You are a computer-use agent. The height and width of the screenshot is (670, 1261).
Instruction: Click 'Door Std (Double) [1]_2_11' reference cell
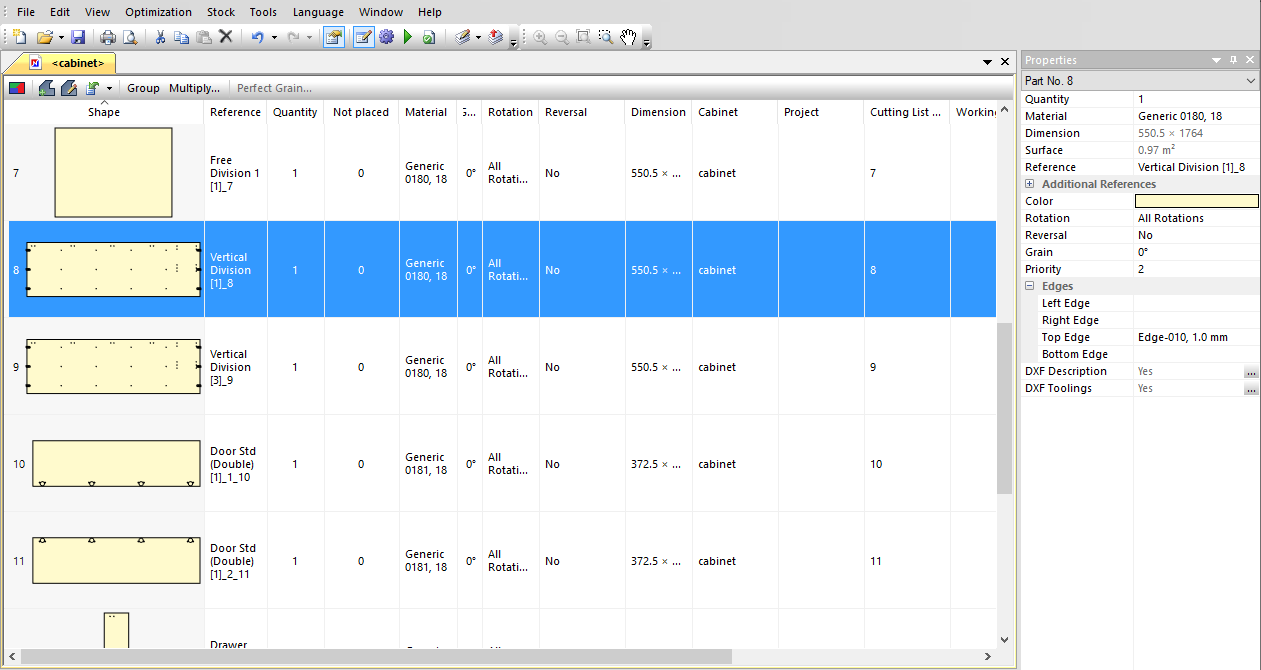click(234, 561)
